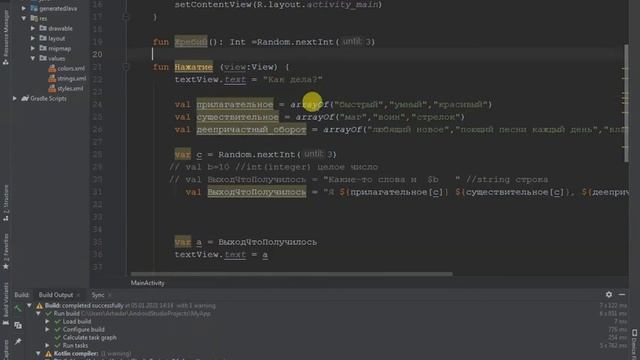640x360 pixels.
Task: Select the Calculate task graph build row
Action: pyautogui.click(x=89, y=338)
